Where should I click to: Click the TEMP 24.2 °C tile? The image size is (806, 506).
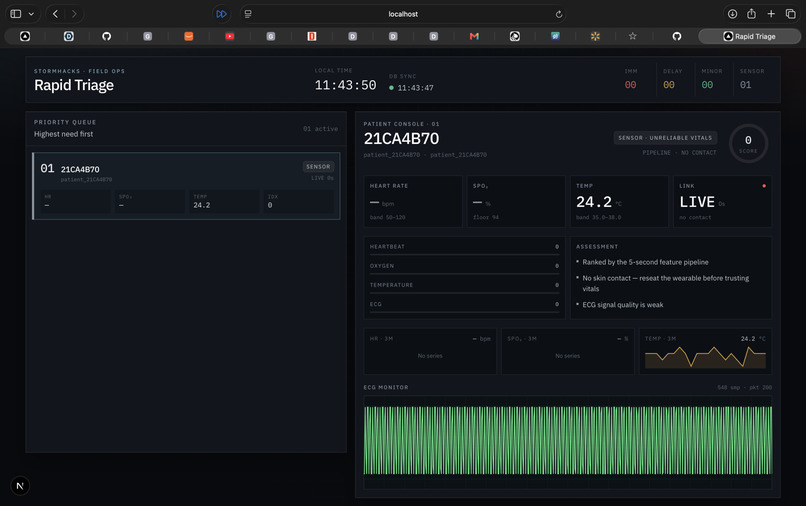pos(619,202)
